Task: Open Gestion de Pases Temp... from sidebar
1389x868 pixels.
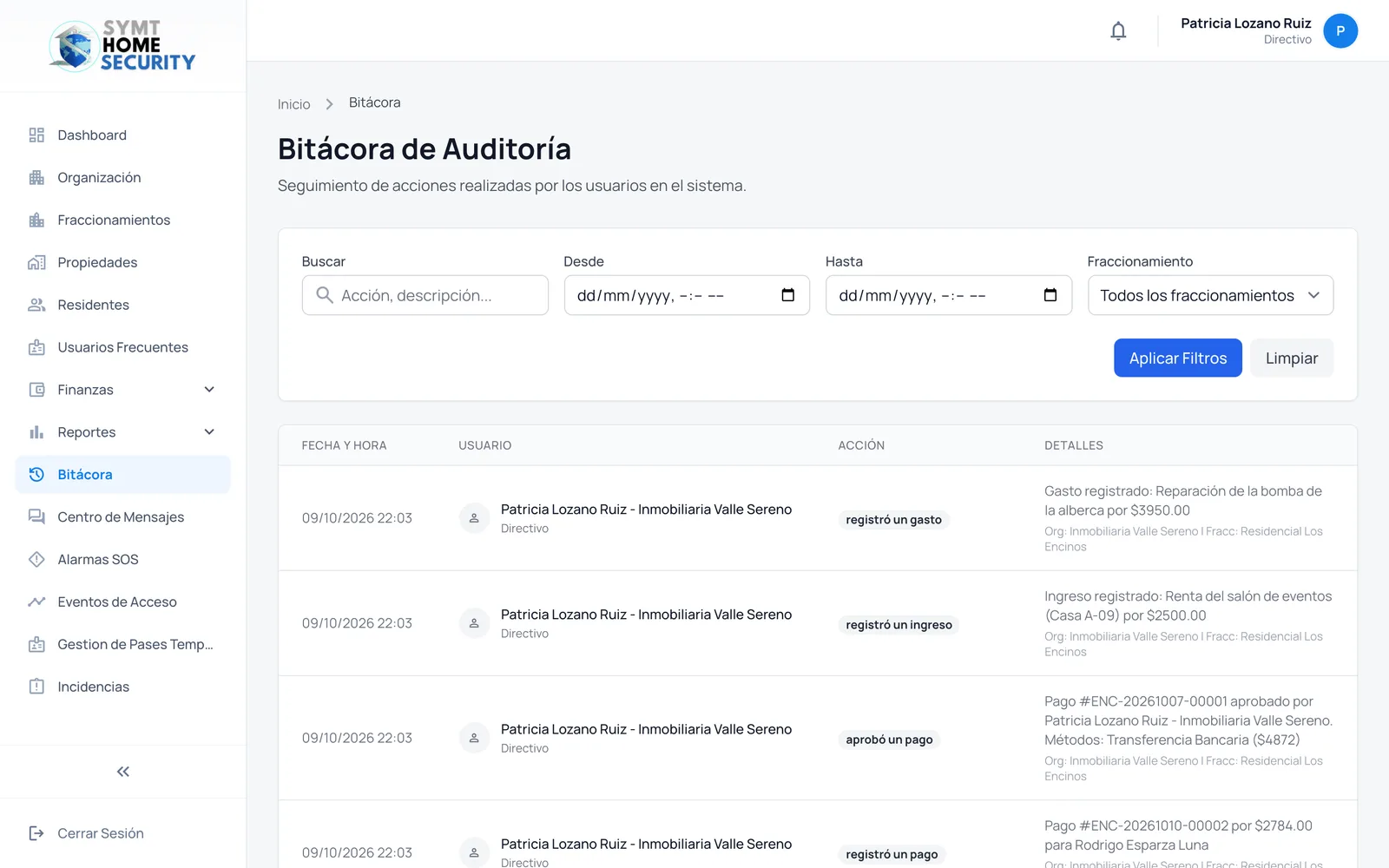Action: tap(123, 644)
